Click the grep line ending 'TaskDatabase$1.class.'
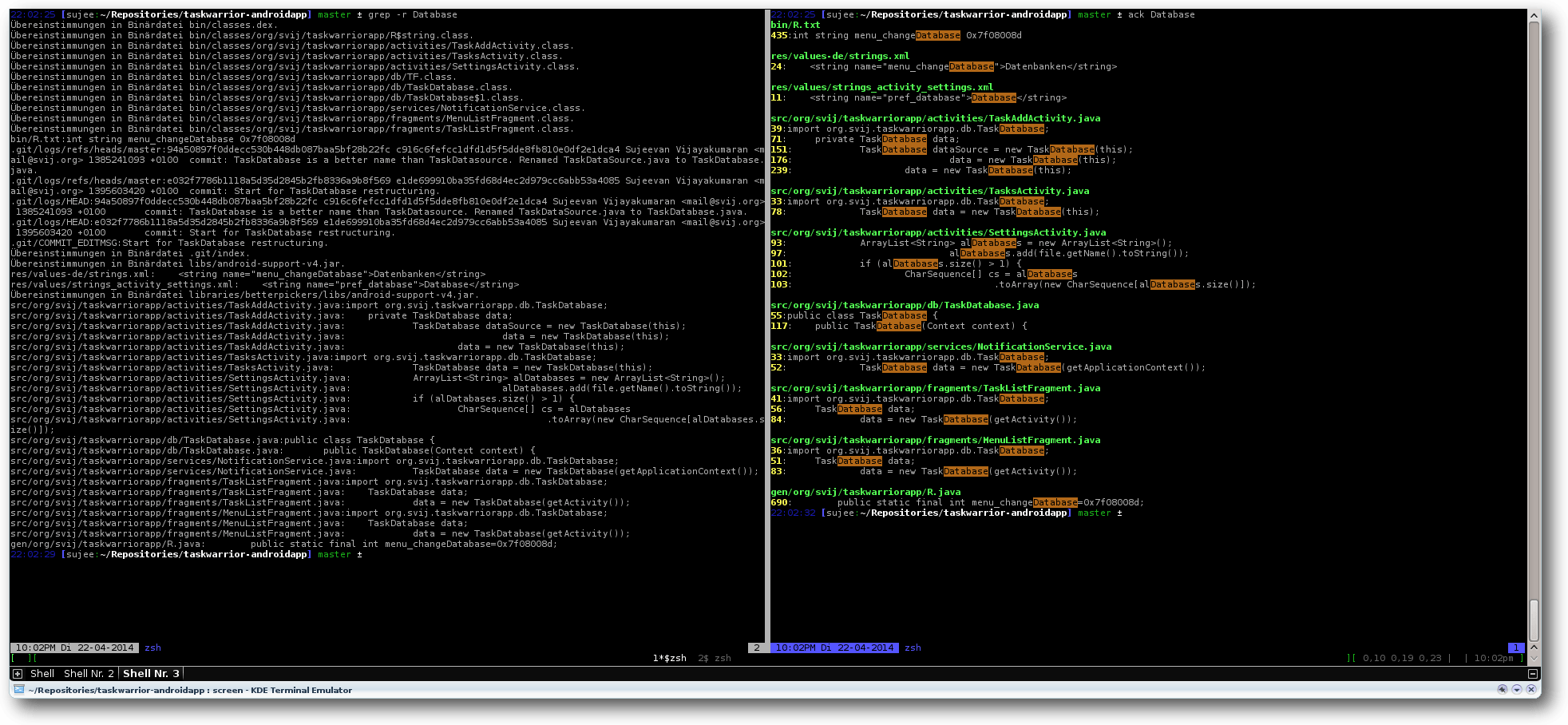Screen dimensions: 1568x725 267,97
